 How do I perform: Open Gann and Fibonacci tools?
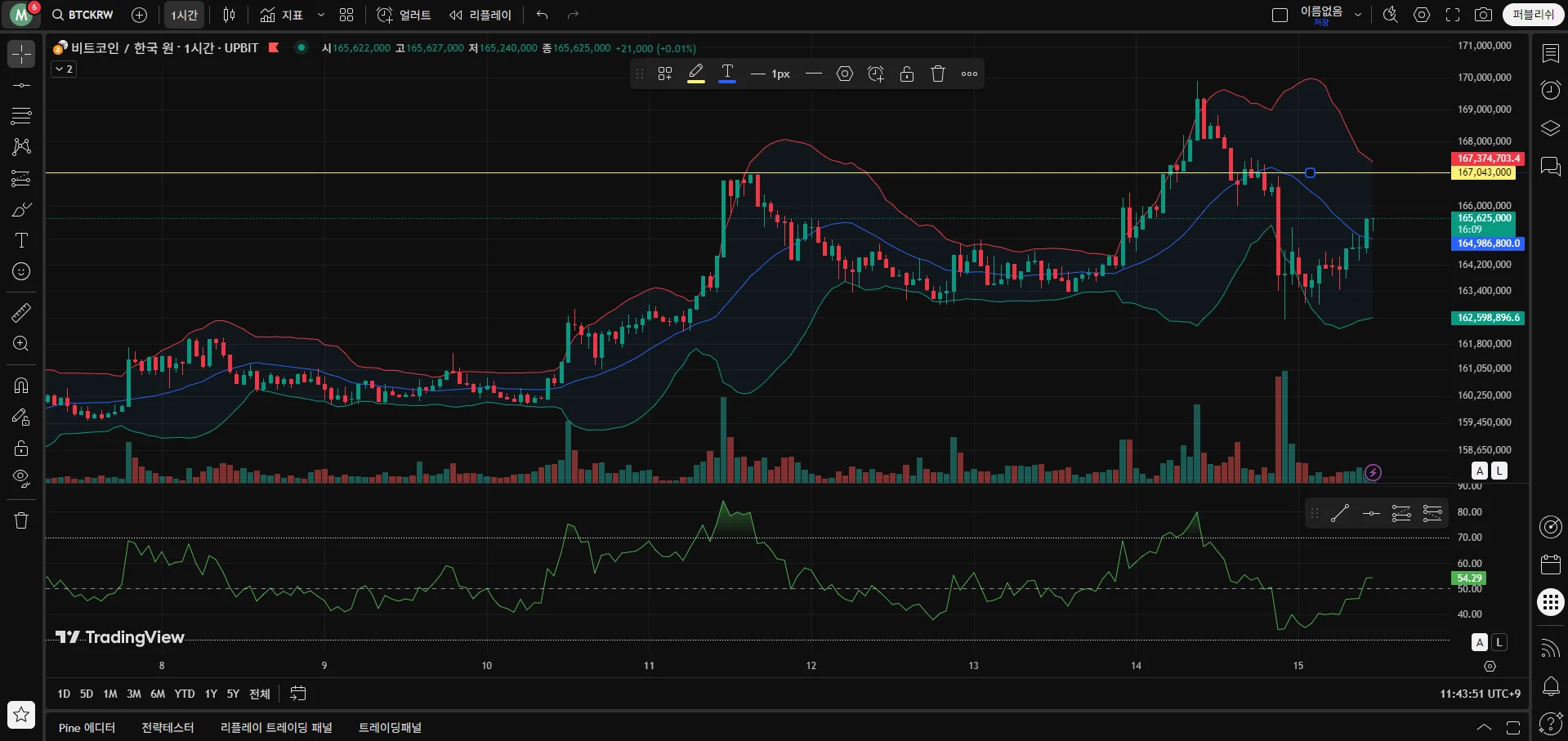[21, 115]
